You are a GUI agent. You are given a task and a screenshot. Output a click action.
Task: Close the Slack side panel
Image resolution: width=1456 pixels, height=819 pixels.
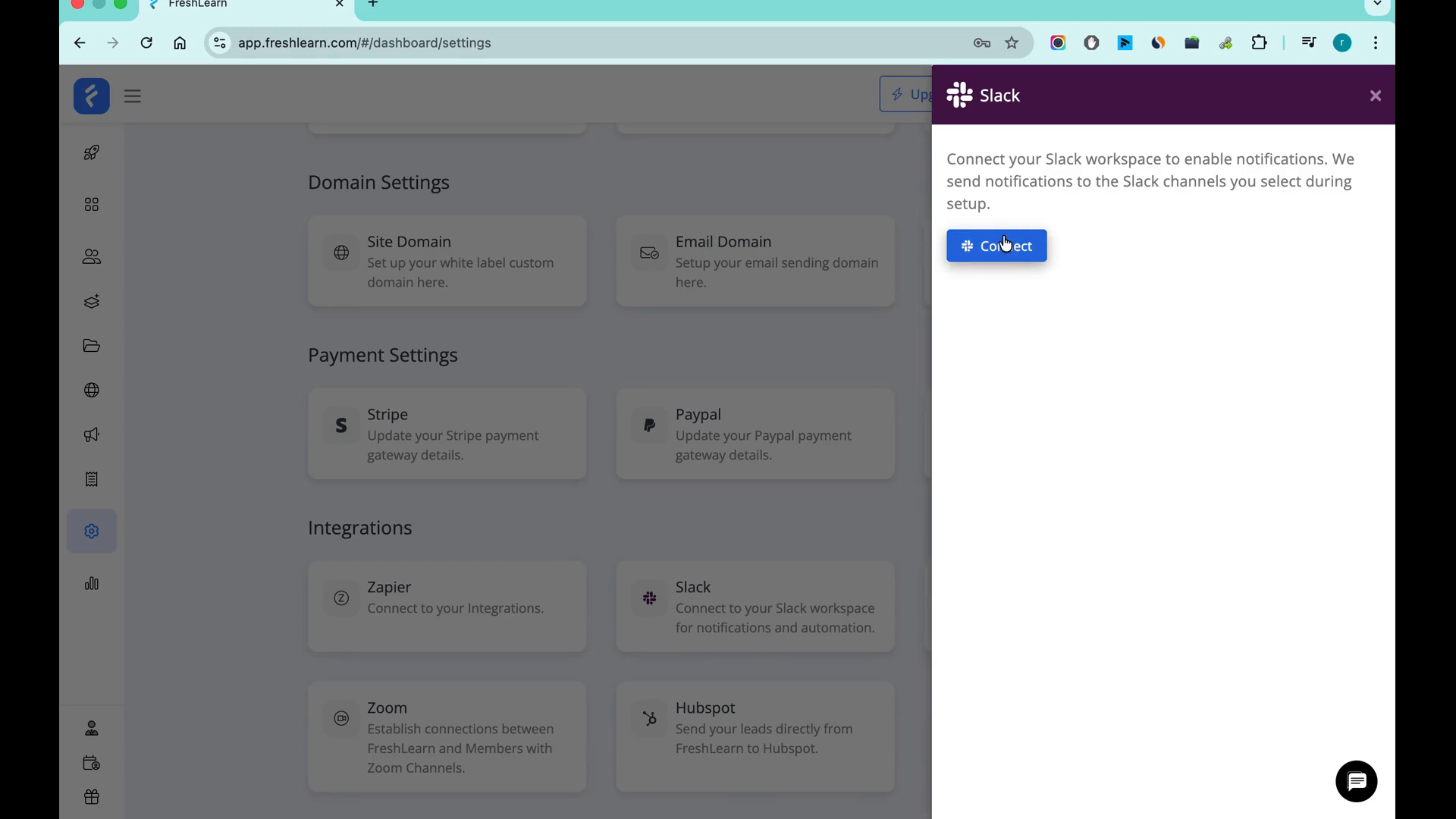click(x=1375, y=96)
